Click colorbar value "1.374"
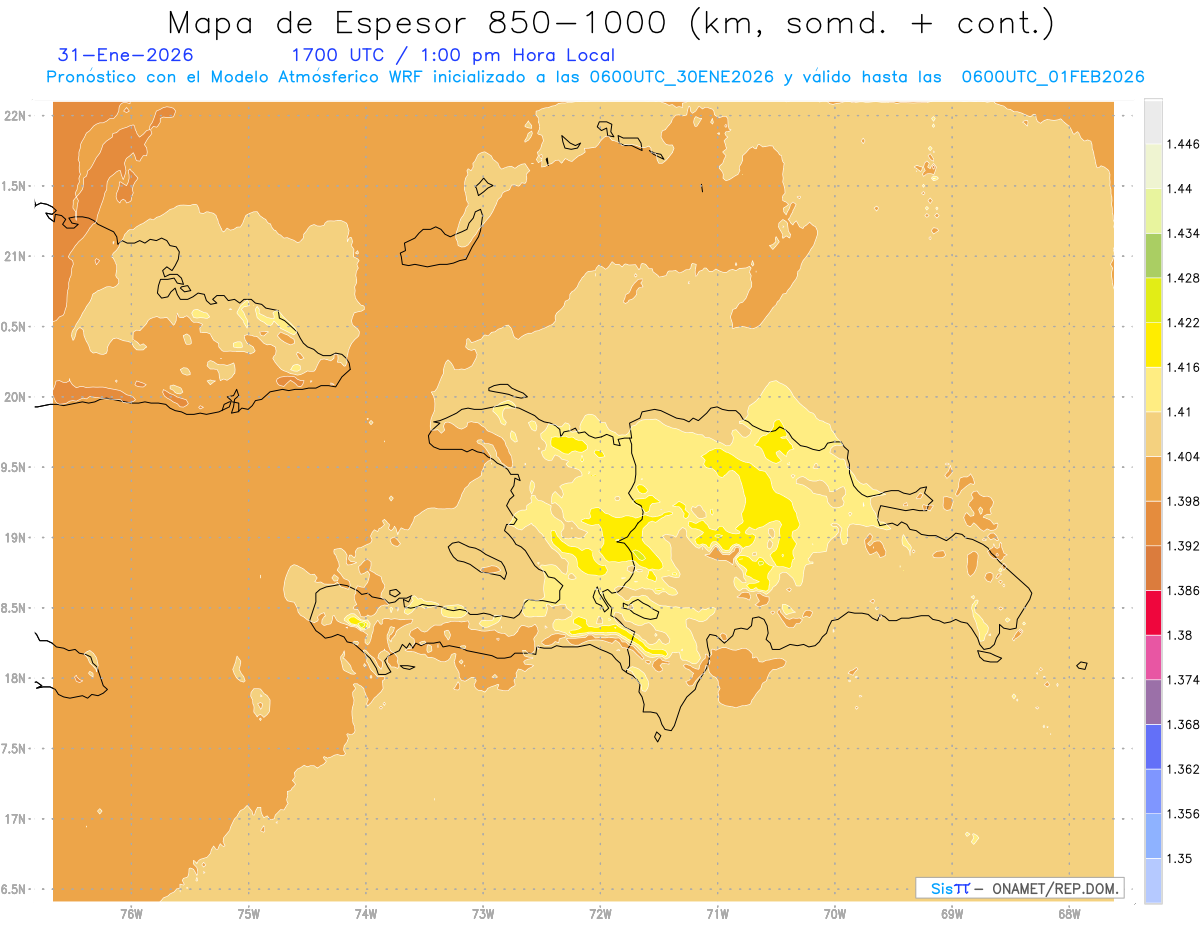Viewport: 1200px width, 927px height. click(x=1185, y=680)
